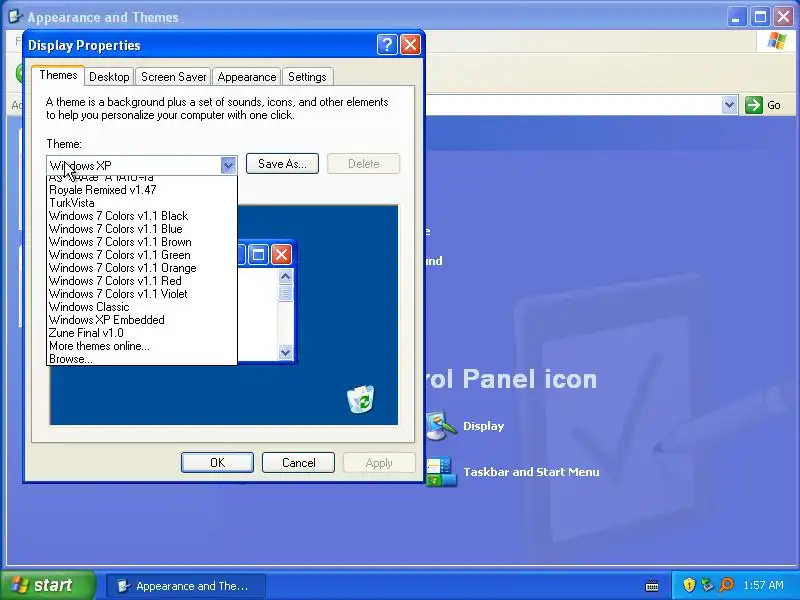
Task: Choose Windows 7 Colors v1.1 Green
Action: tap(142, 255)
